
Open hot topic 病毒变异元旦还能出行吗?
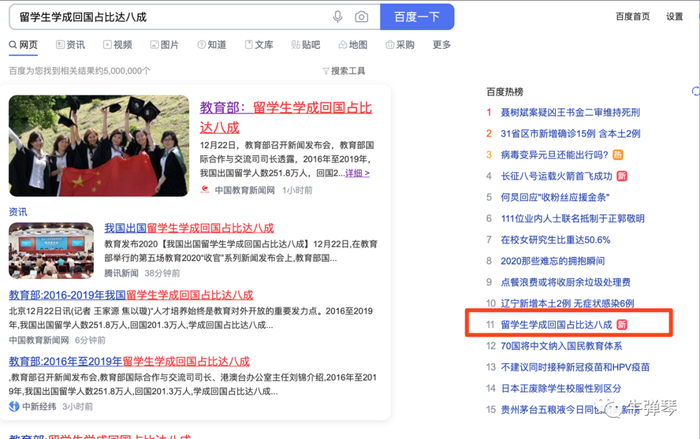click(x=554, y=155)
